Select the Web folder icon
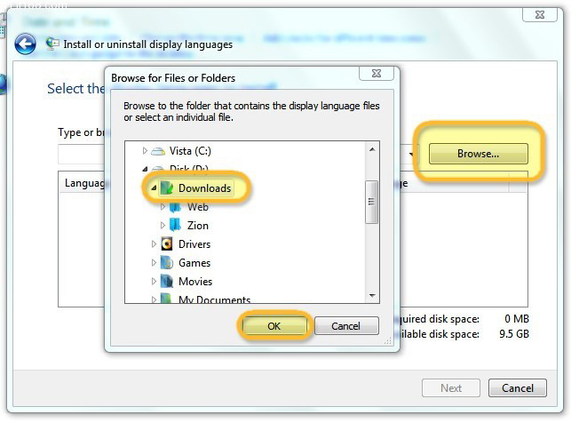 175,207
